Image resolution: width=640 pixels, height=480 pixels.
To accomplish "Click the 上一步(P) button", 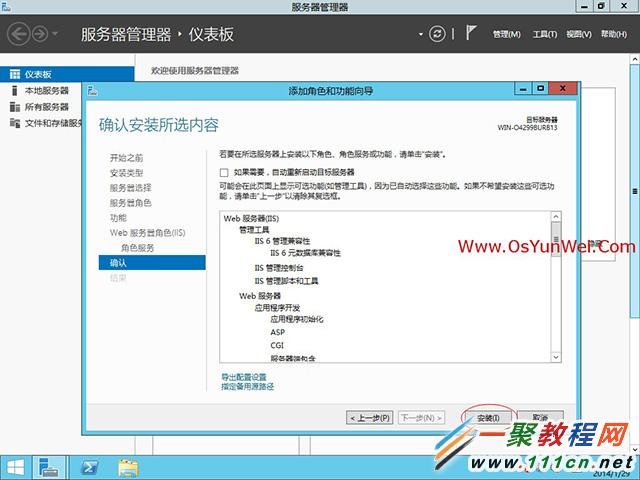I will [370, 418].
